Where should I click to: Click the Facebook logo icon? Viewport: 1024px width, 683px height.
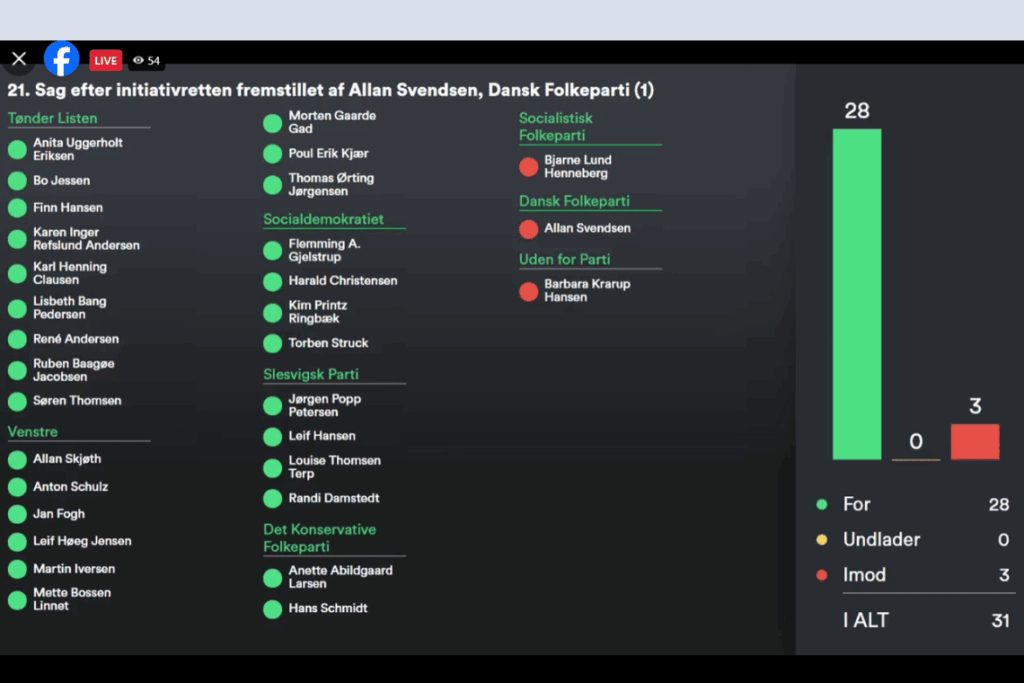pos(61,59)
